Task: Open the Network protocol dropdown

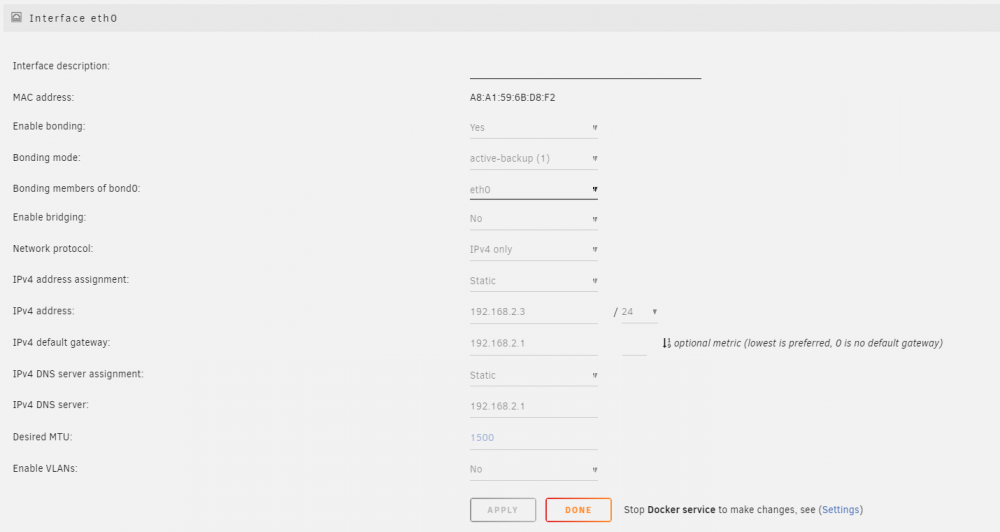Action: pos(534,249)
